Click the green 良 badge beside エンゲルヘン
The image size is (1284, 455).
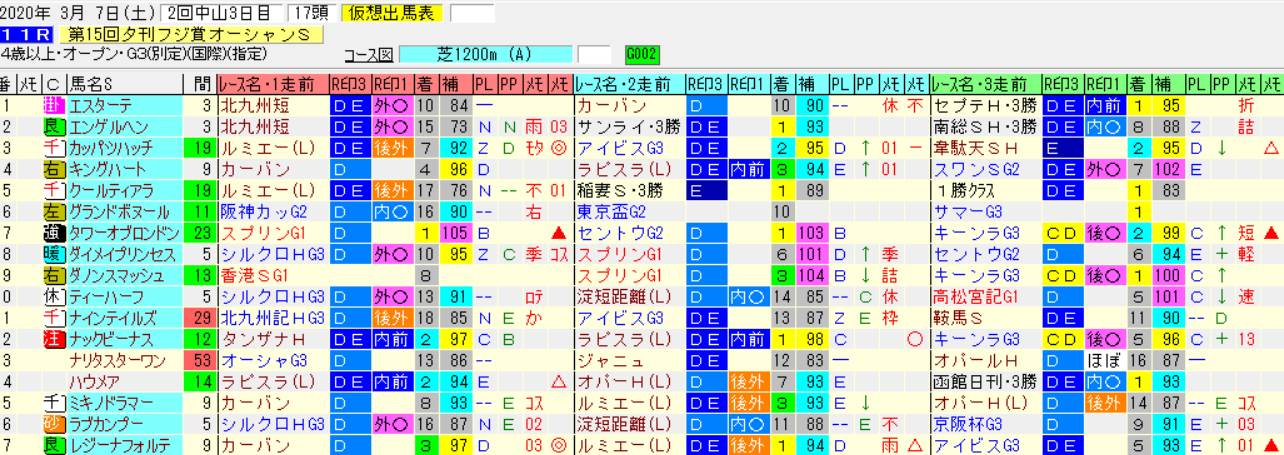tap(53, 126)
